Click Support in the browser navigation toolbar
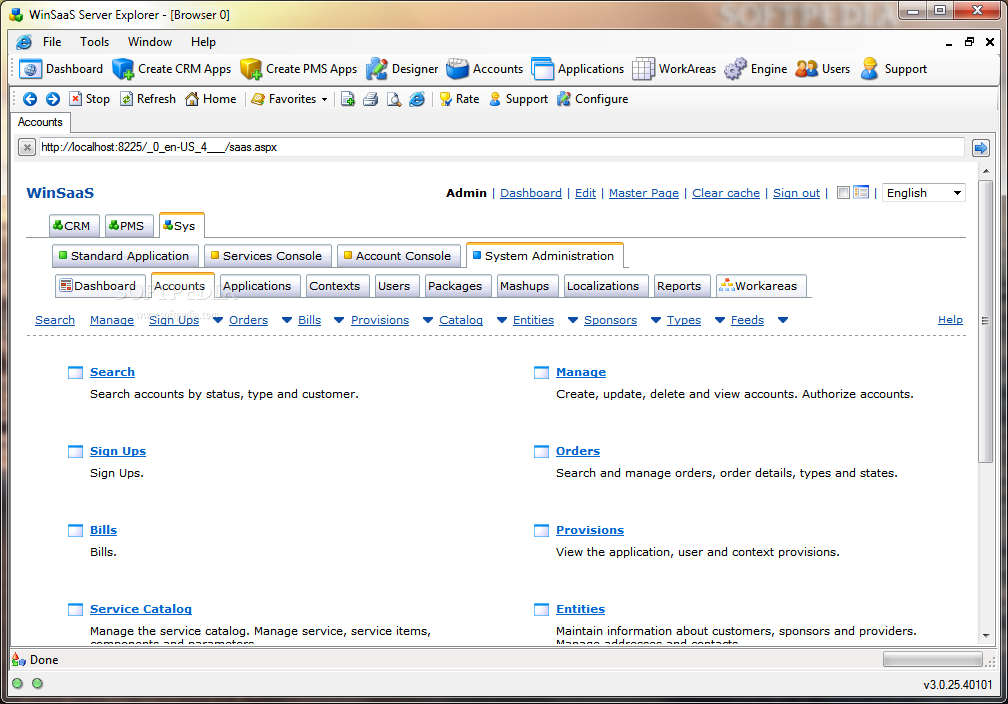 click(x=518, y=99)
